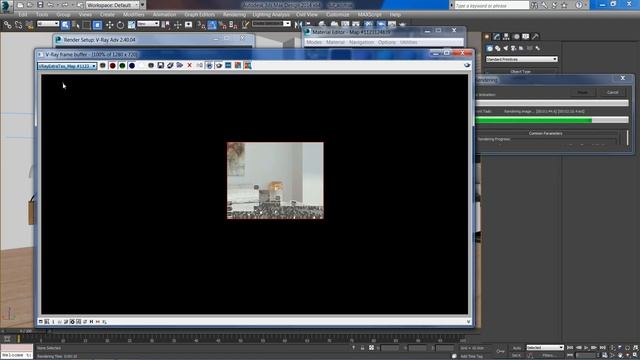Viewport: 640px width, 360px height.
Task: Toggle 3D Snaps in main toolbar
Action: click(x=201, y=25)
